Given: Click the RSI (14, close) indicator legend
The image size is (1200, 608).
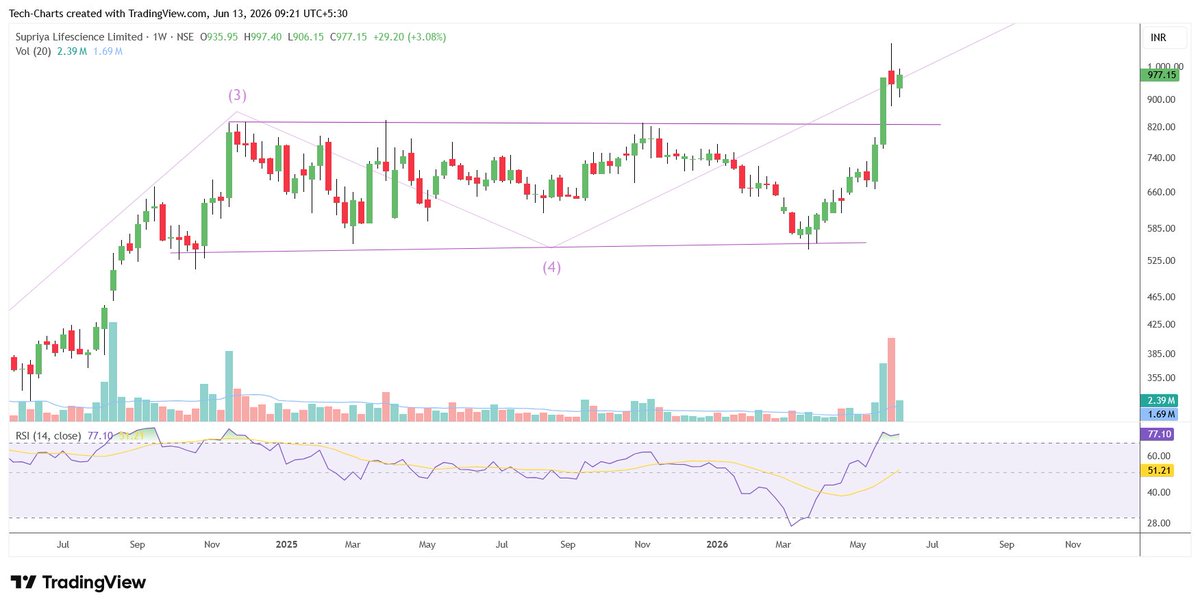Looking at the screenshot, I should [x=49, y=436].
